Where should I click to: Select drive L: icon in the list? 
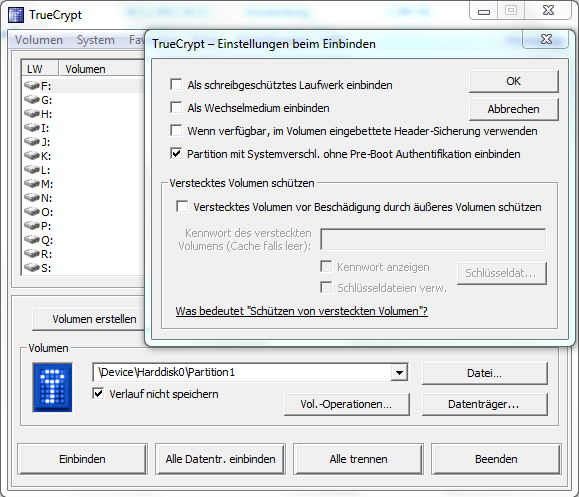(32, 170)
